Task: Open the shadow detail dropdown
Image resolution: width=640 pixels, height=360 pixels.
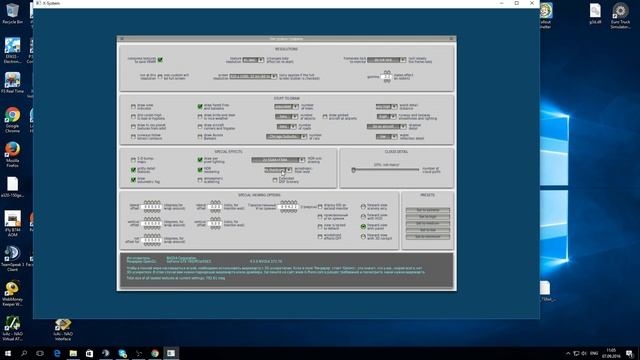Action: [x=386, y=127]
